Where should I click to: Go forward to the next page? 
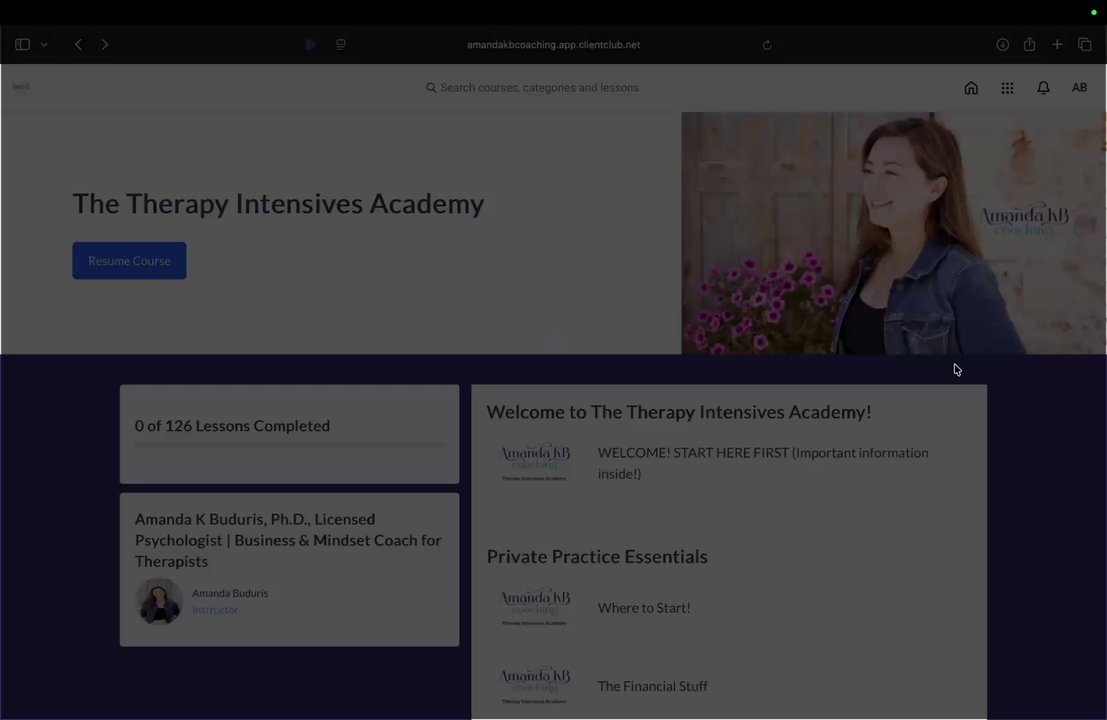point(104,44)
